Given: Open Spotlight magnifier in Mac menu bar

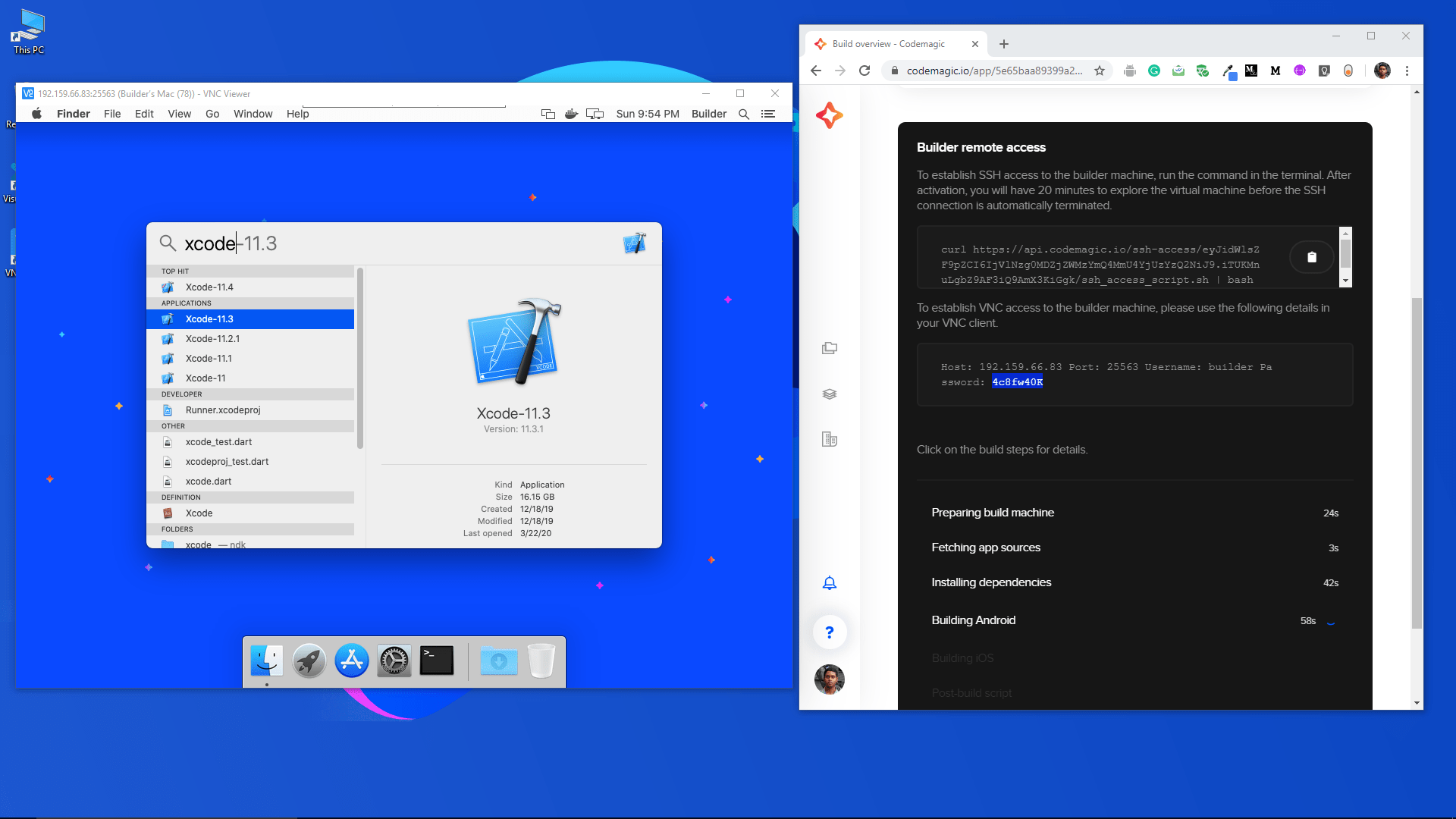Looking at the screenshot, I should [x=744, y=114].
